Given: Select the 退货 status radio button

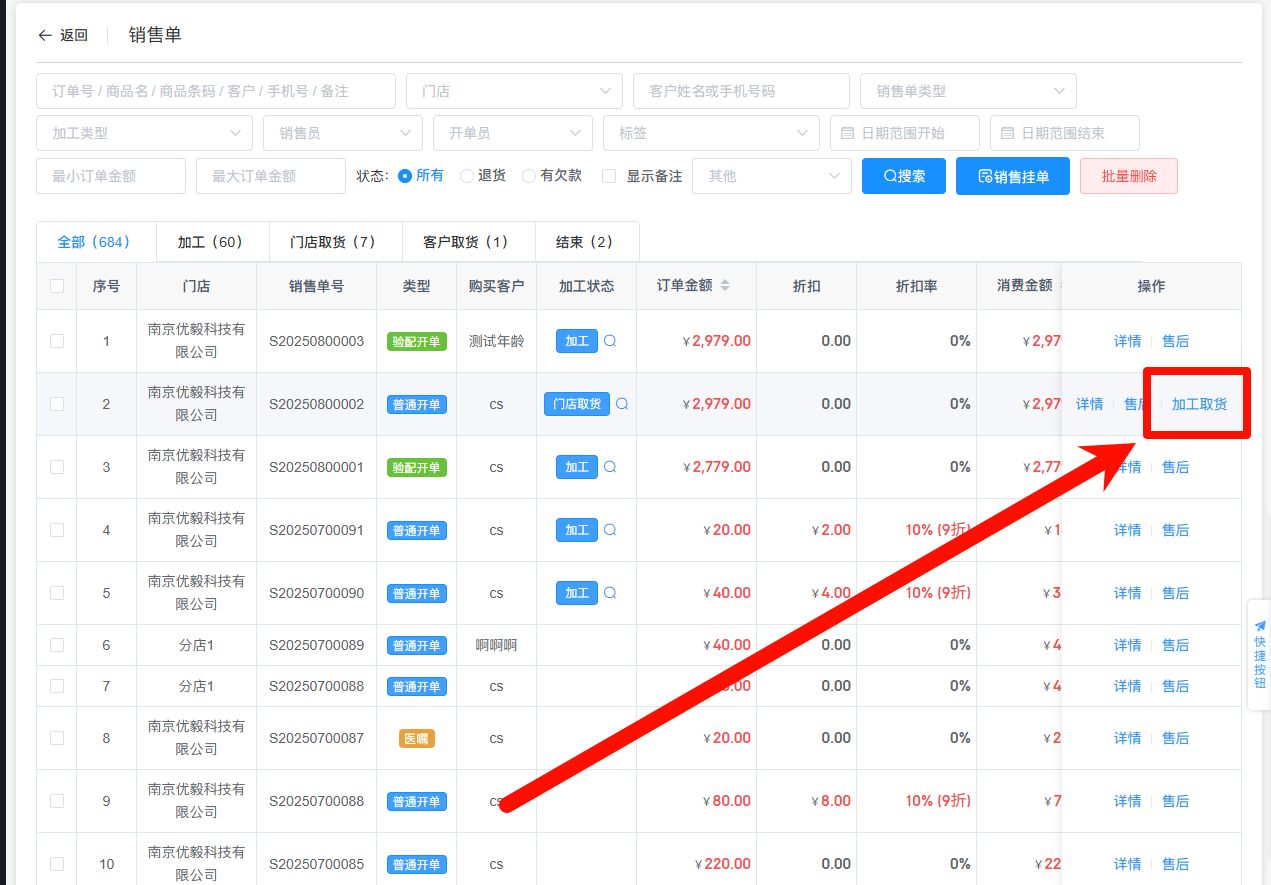Looking at the screenshot, I should (467, 176).
